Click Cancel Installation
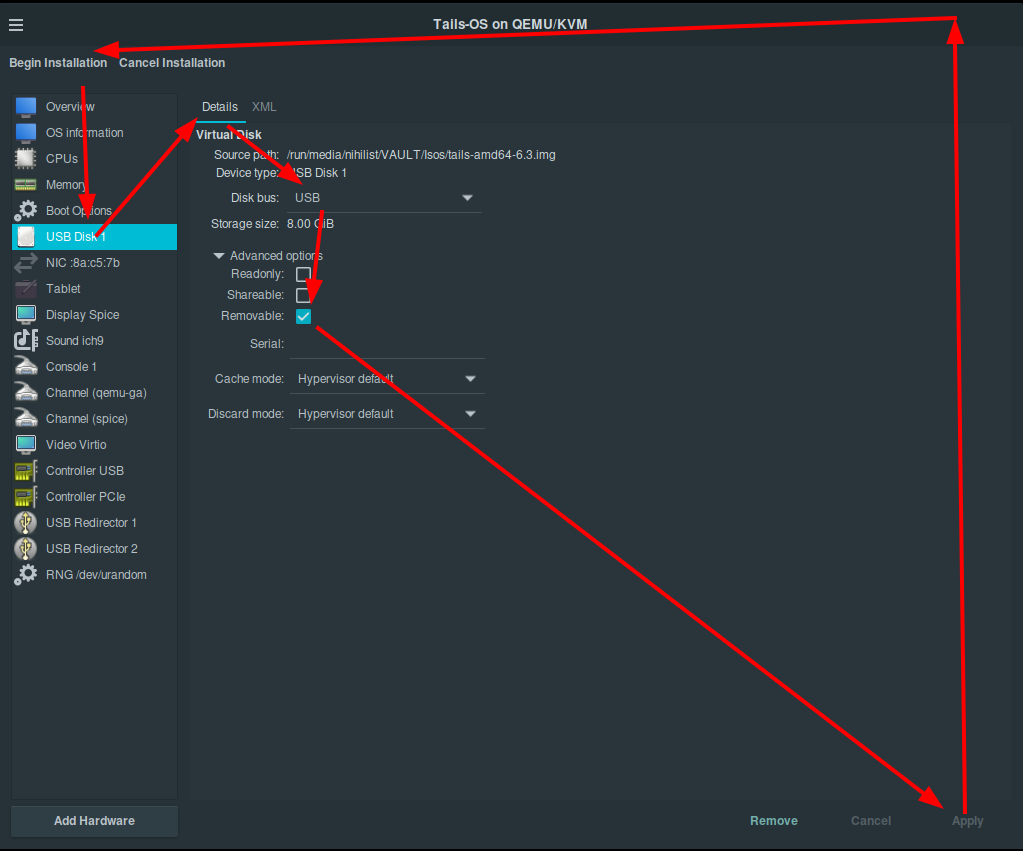1023x851 pixels. 172,63
